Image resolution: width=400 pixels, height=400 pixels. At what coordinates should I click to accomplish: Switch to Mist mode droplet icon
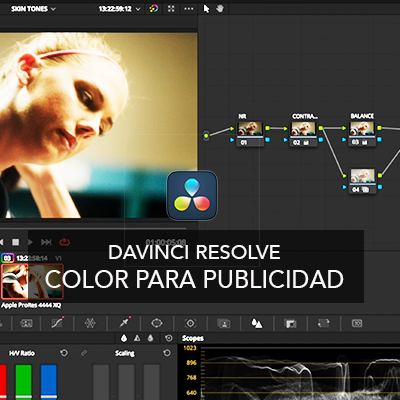151,338
